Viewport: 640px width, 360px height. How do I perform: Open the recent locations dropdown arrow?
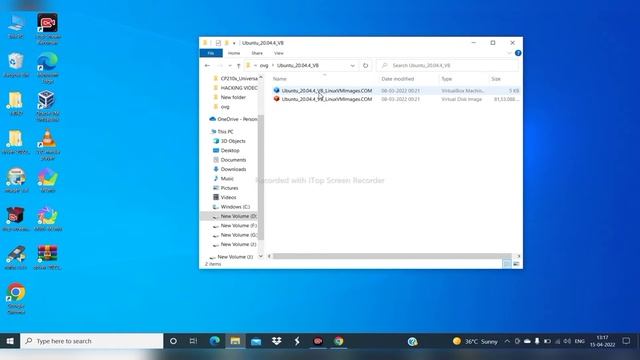click(x=230, y=65)
